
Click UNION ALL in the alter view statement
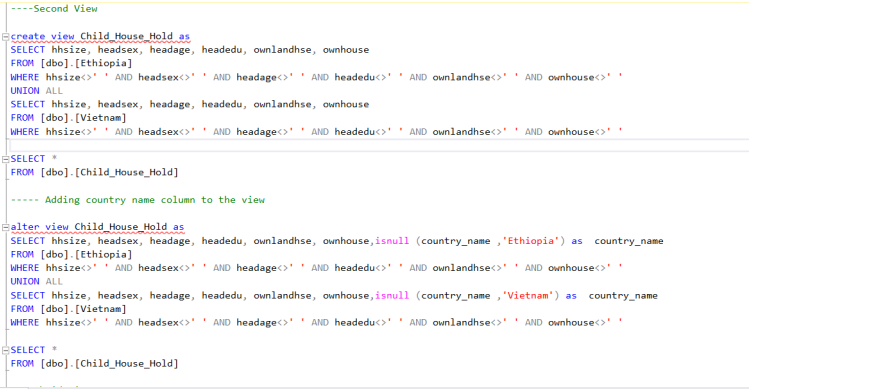coord(37,282)
